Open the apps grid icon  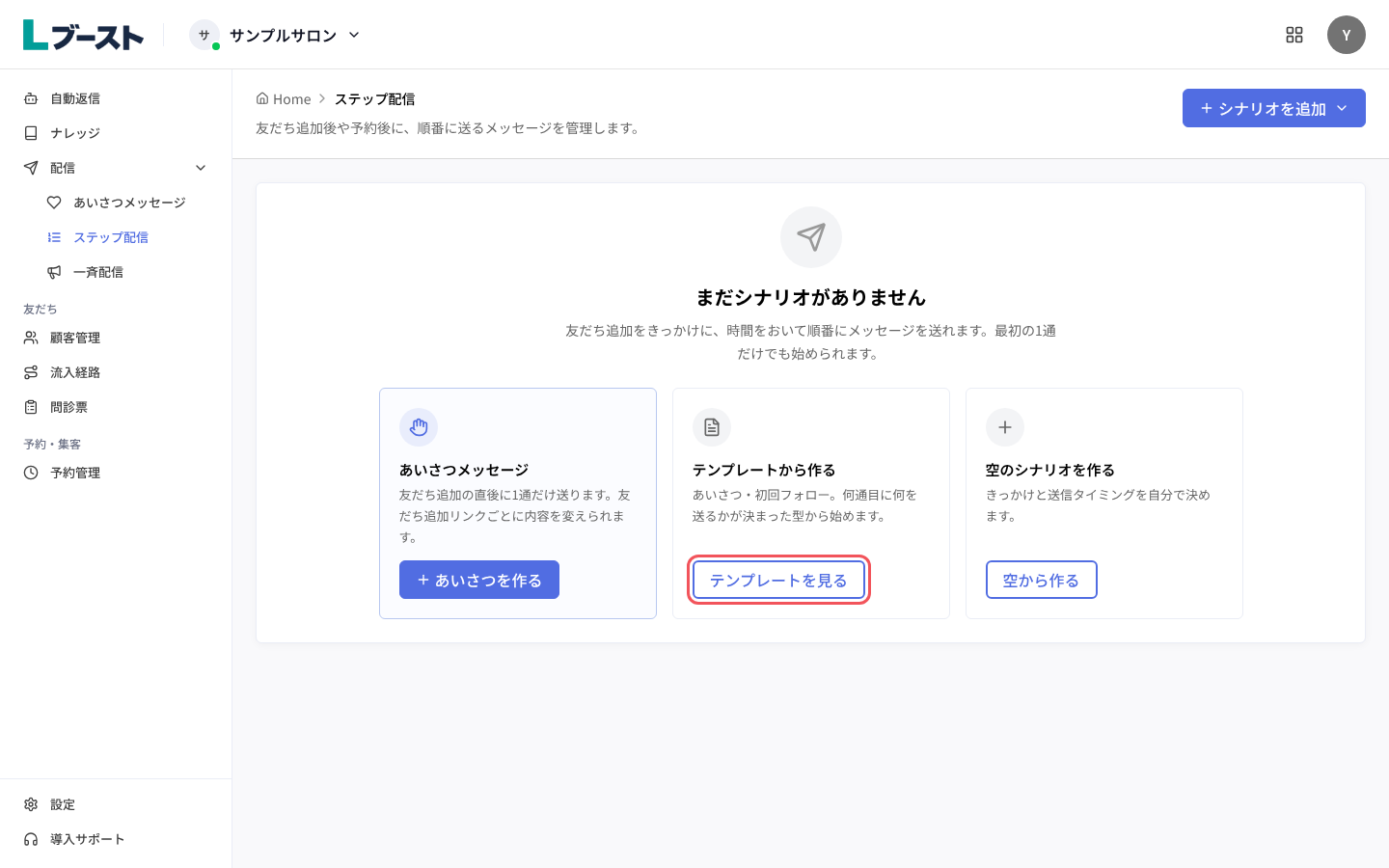1294,35
